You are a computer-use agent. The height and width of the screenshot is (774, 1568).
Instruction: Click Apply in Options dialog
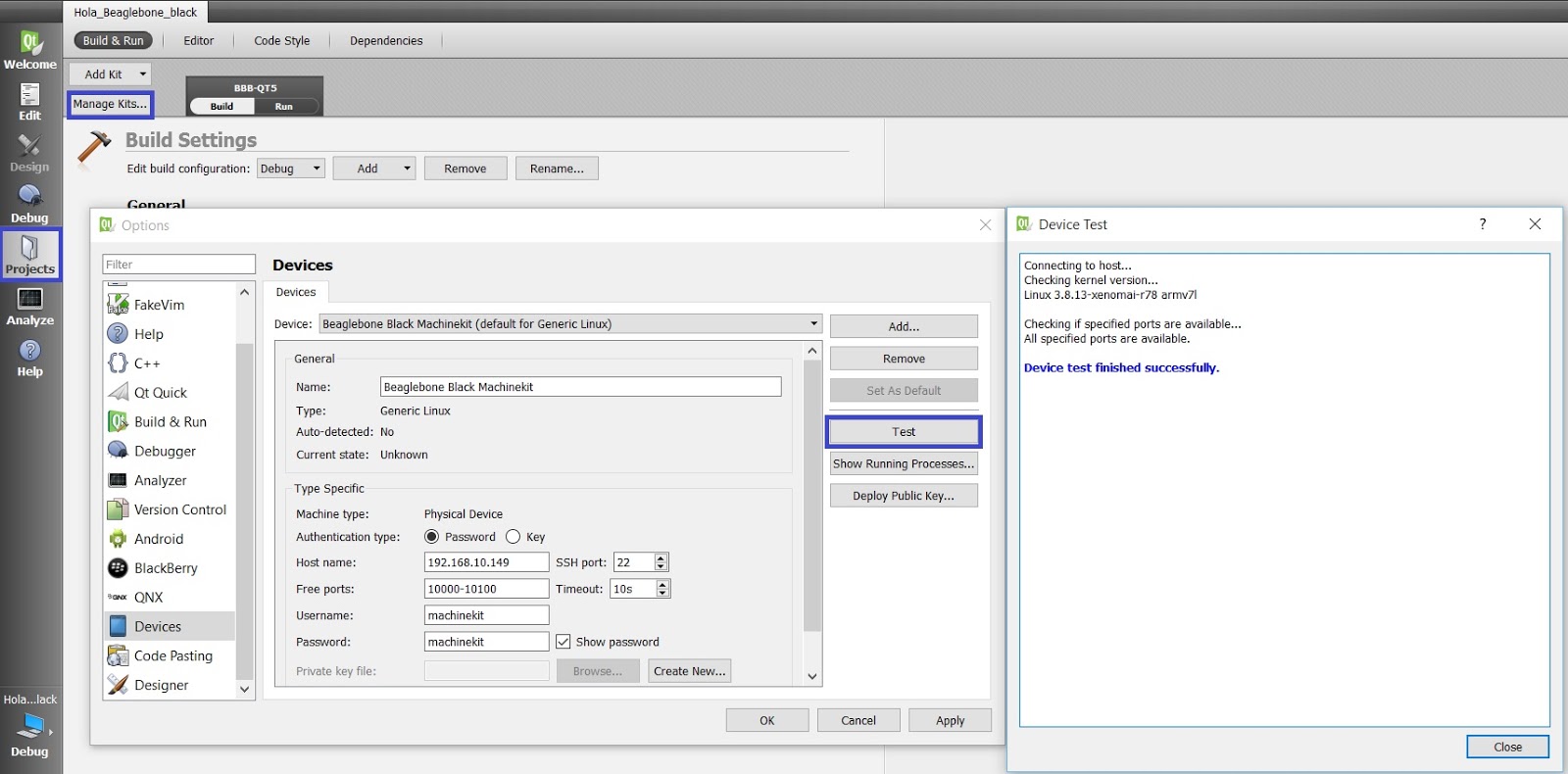click(x=950, y=720)
